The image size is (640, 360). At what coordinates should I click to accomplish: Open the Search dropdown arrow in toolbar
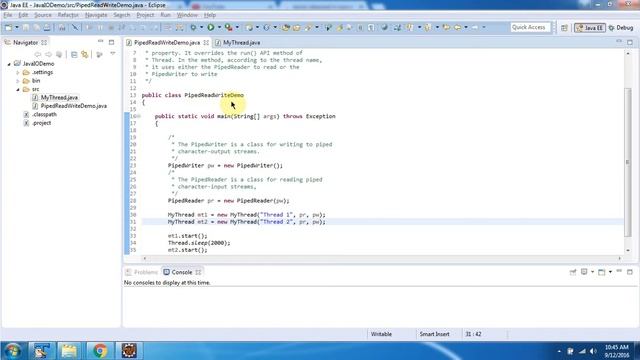(317, 27)
